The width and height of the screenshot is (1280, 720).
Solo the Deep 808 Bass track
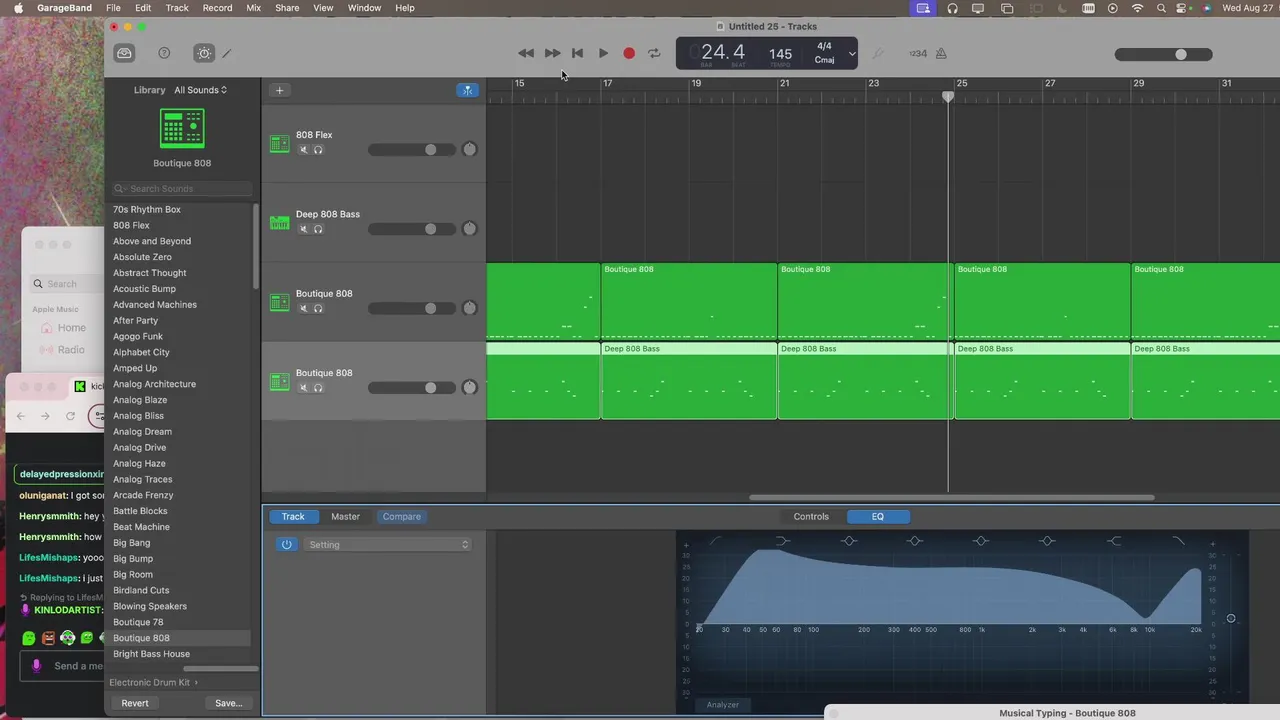pos(318,229)
